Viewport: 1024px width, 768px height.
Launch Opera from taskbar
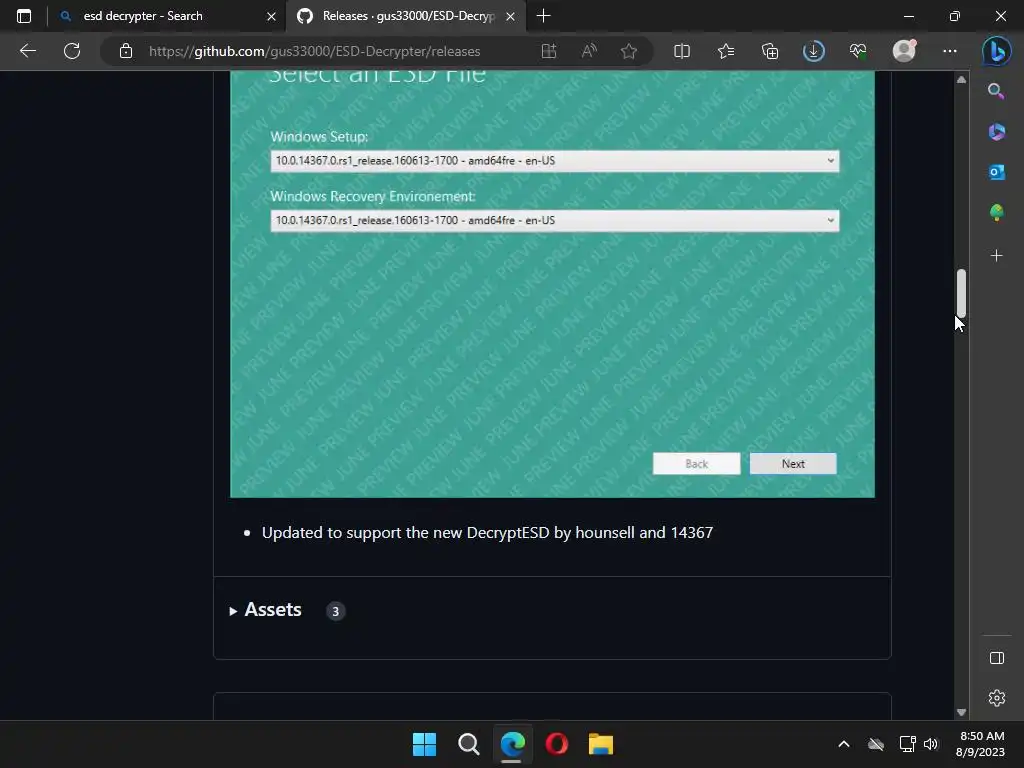click(x=556, y=744)
